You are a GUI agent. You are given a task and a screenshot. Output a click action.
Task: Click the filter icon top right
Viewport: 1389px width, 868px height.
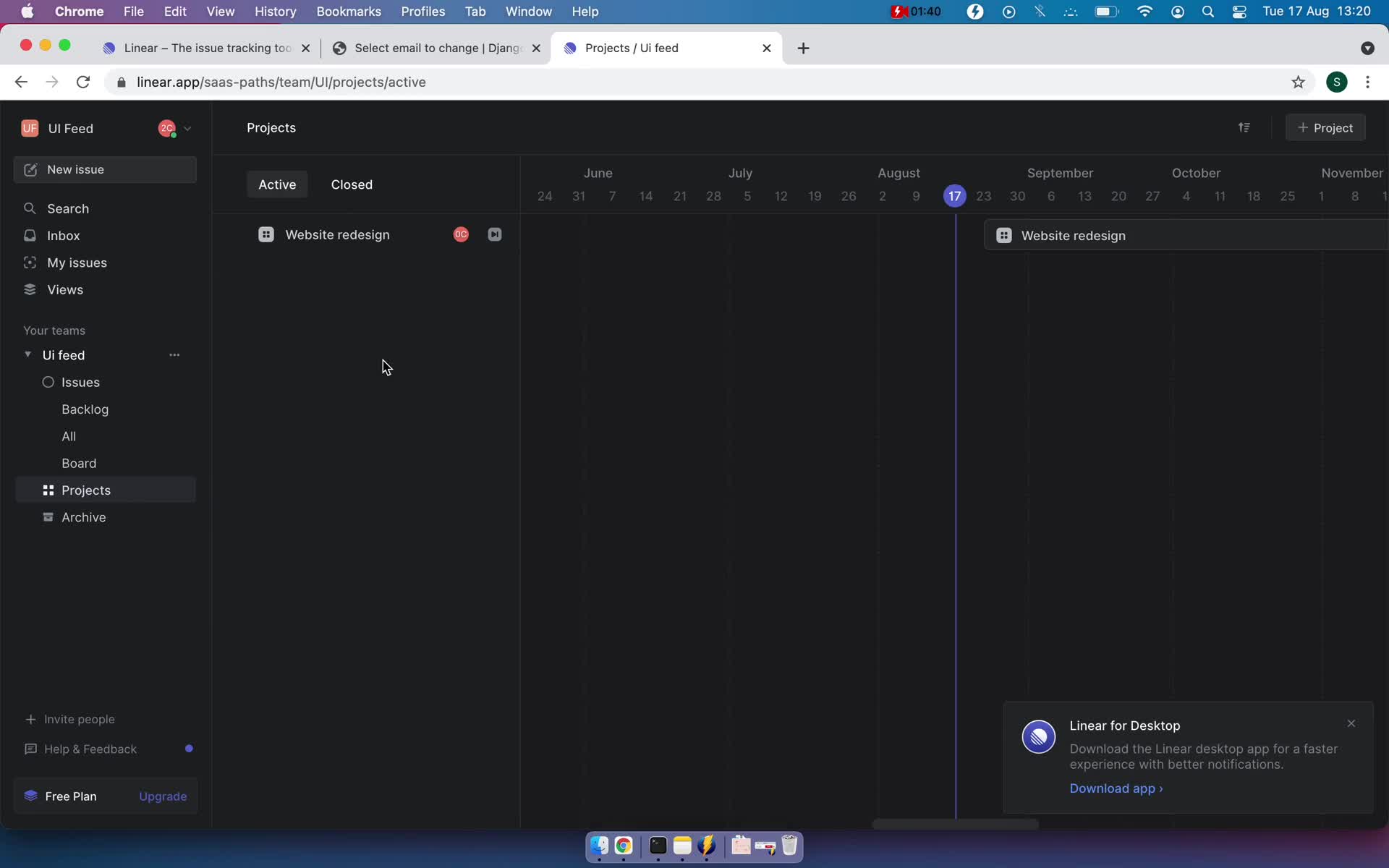tap(1244, 127)
